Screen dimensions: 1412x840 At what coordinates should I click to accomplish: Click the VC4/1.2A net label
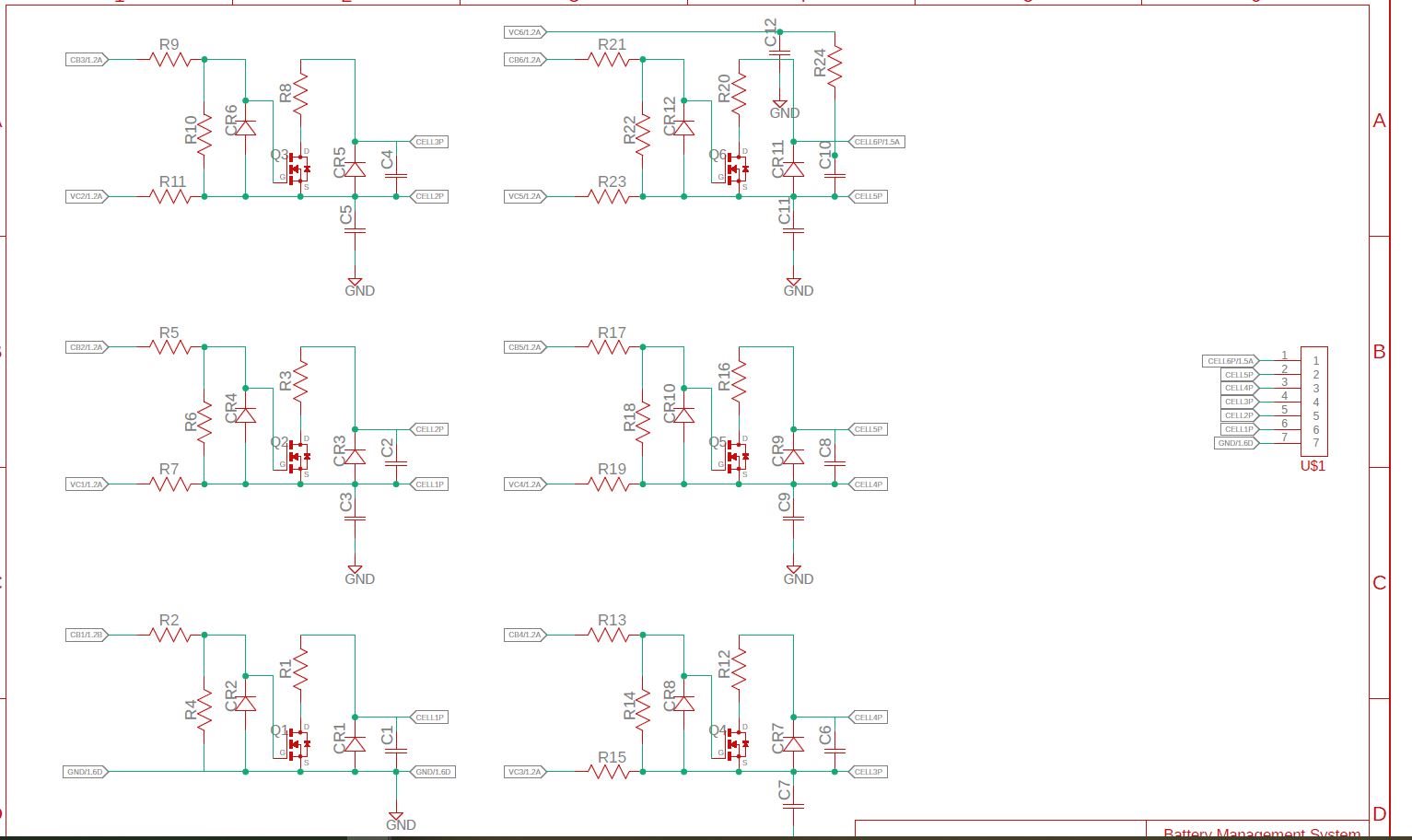(x=526, y=484)
